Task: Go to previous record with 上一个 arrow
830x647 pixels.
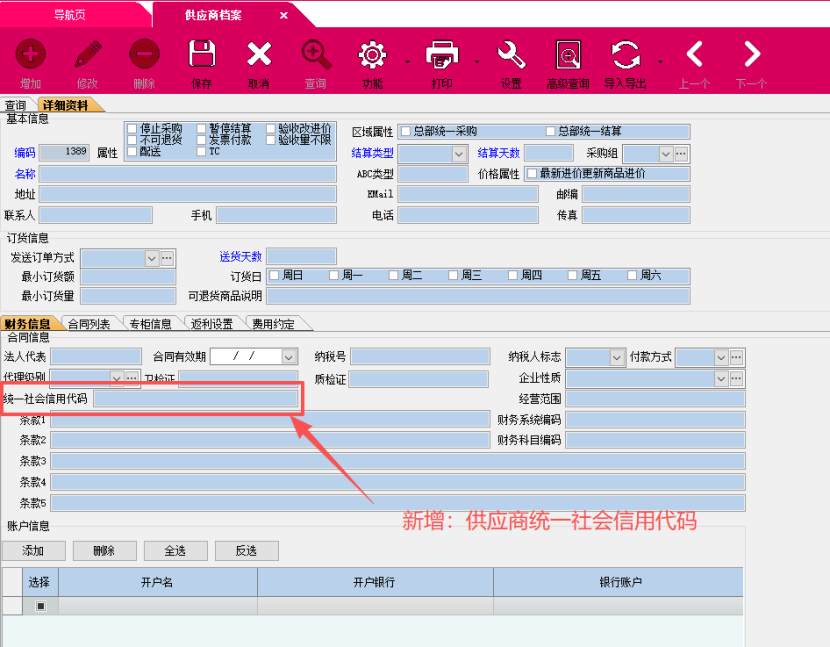Action: pos(694,54)
